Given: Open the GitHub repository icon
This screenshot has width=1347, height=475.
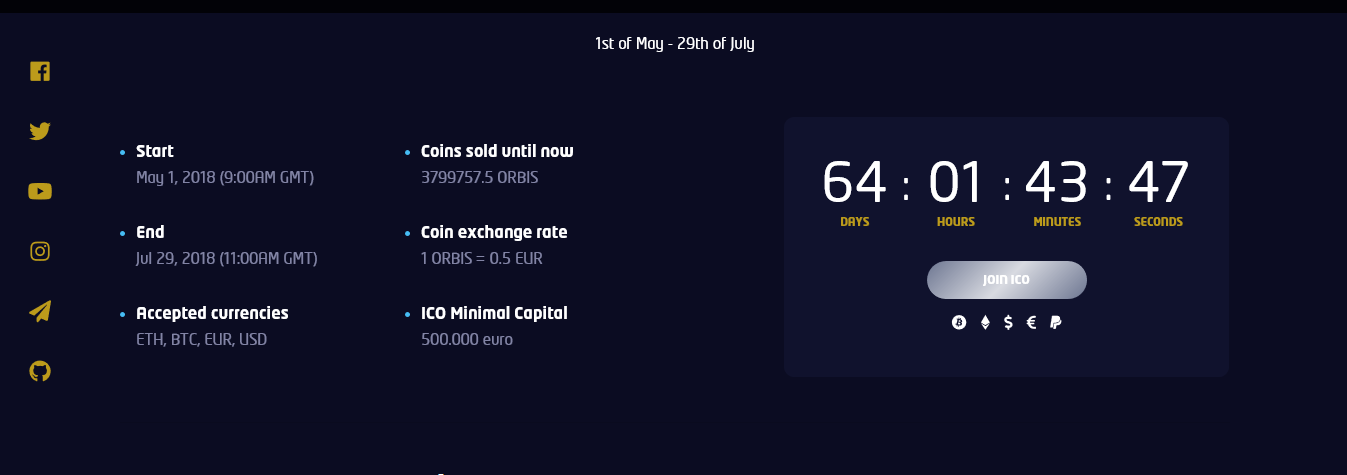Looking at the screenshot, I should point(40,371).
